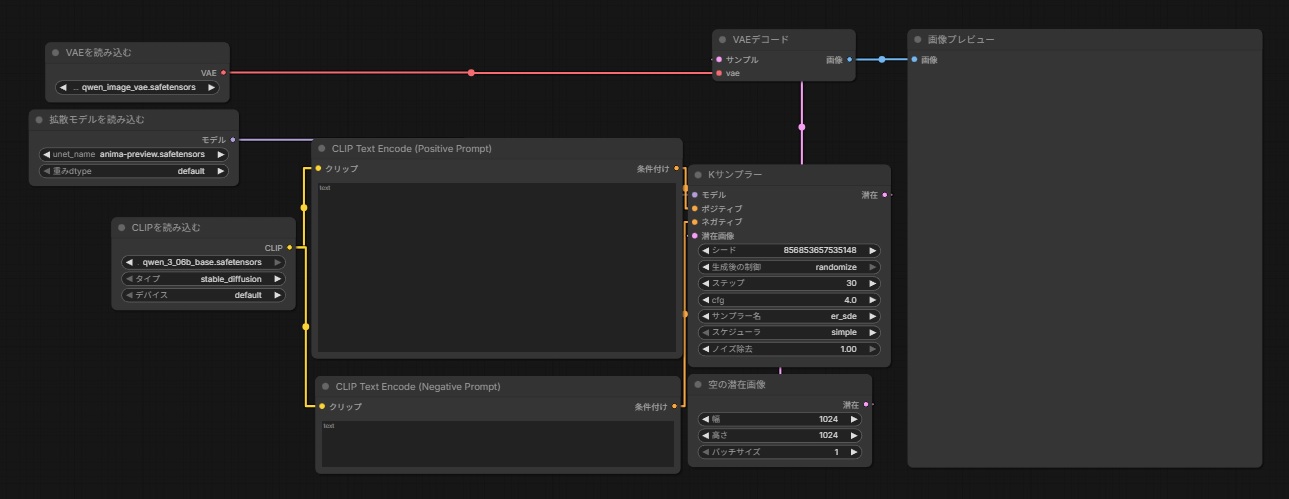Increase ステップ with its right arrow
Image resolution: width=1289 pixels, height=499 pixels.
click(x=873, y=283)
